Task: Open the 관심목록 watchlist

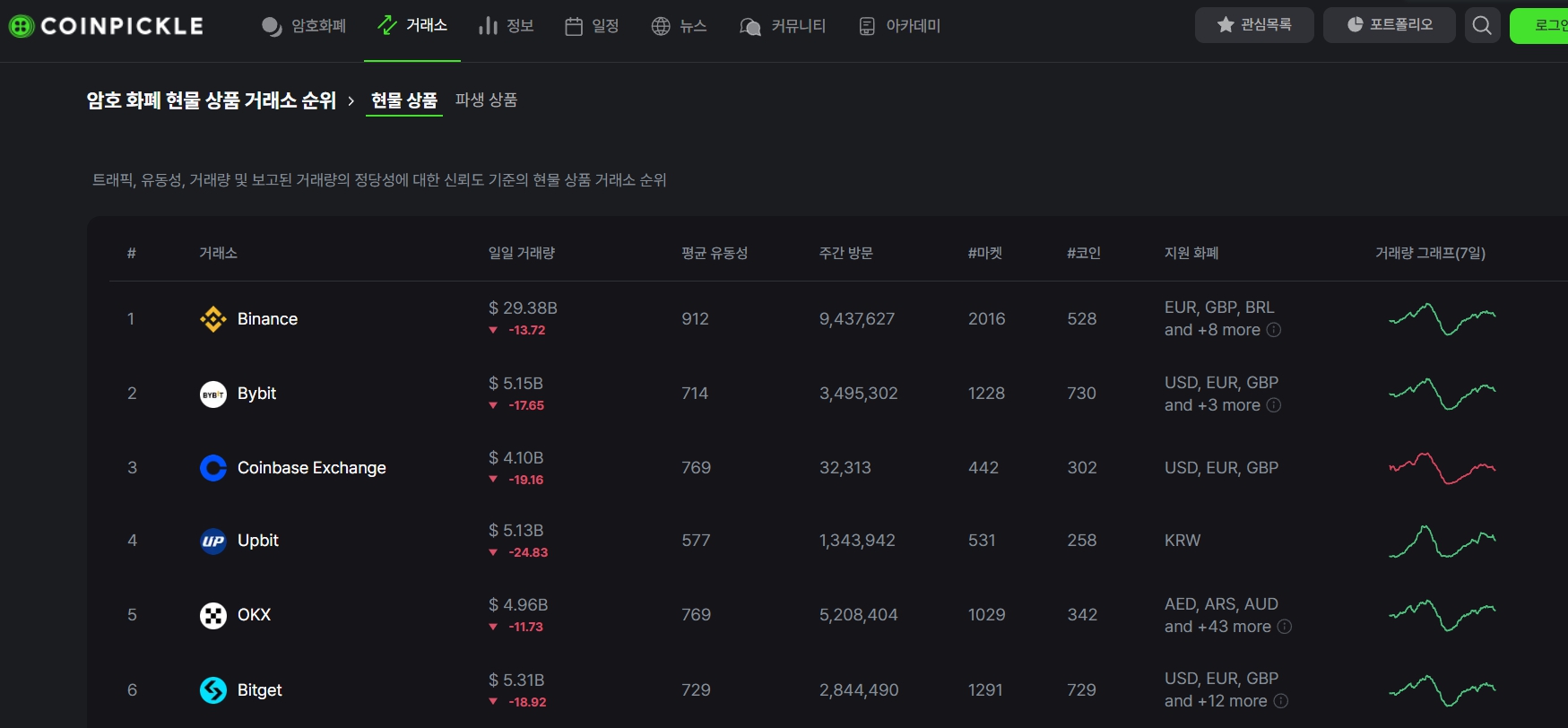Action: (1254, 25)
